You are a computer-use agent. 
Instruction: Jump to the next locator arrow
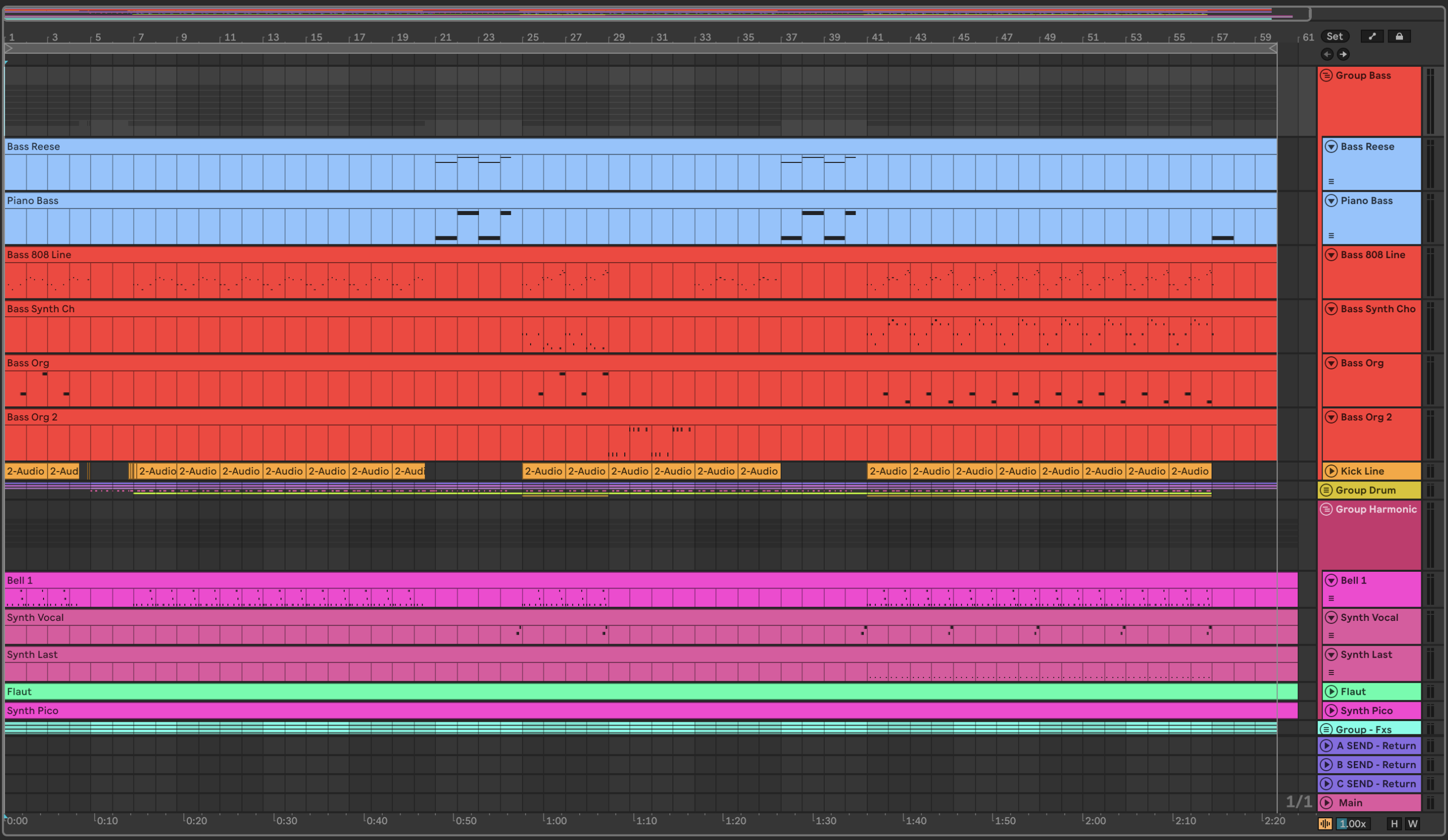1343,54
